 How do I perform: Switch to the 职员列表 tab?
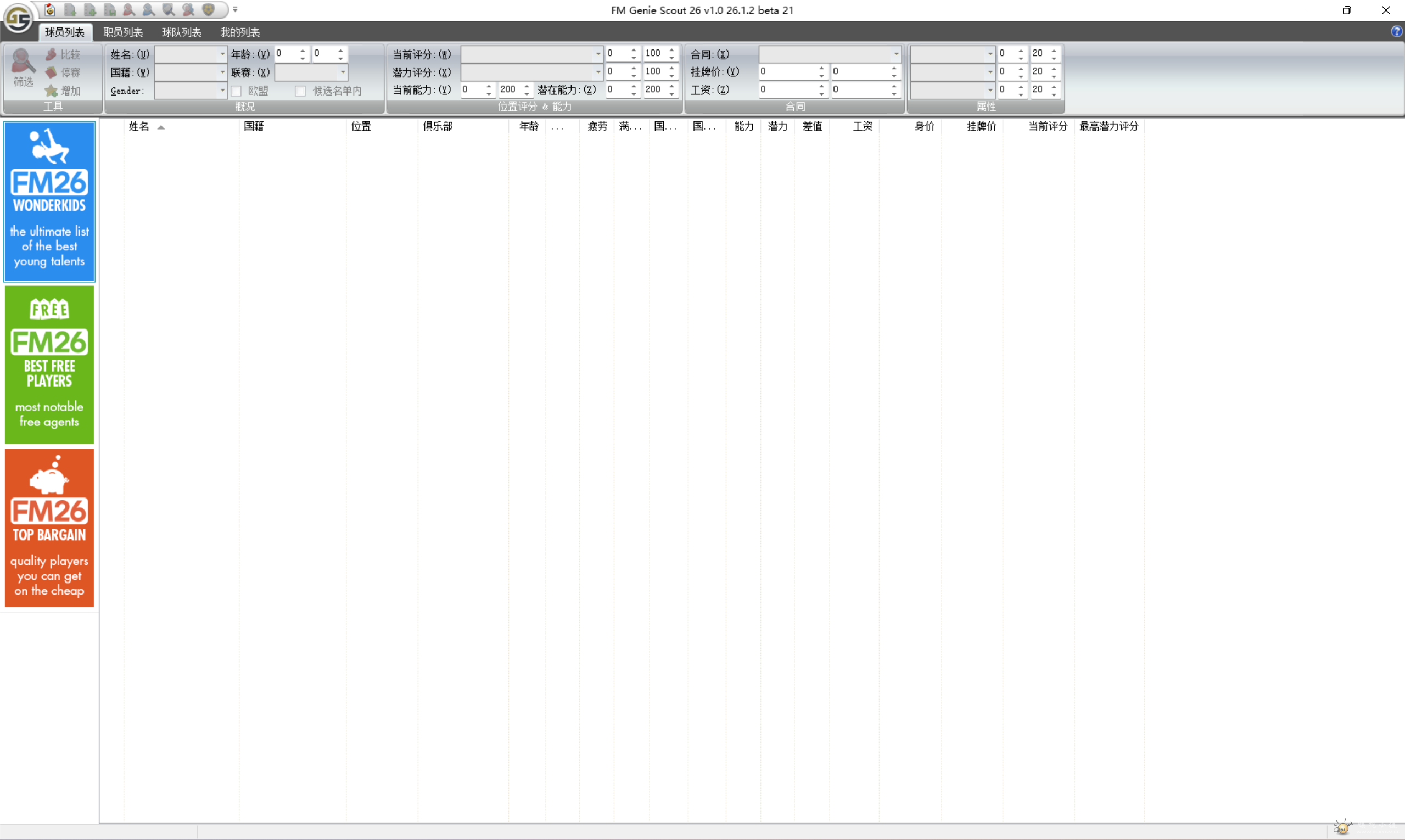[x=123, y=32]
